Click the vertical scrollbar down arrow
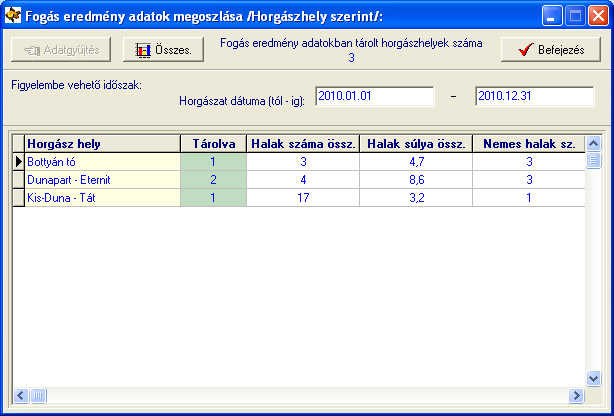 593,378
